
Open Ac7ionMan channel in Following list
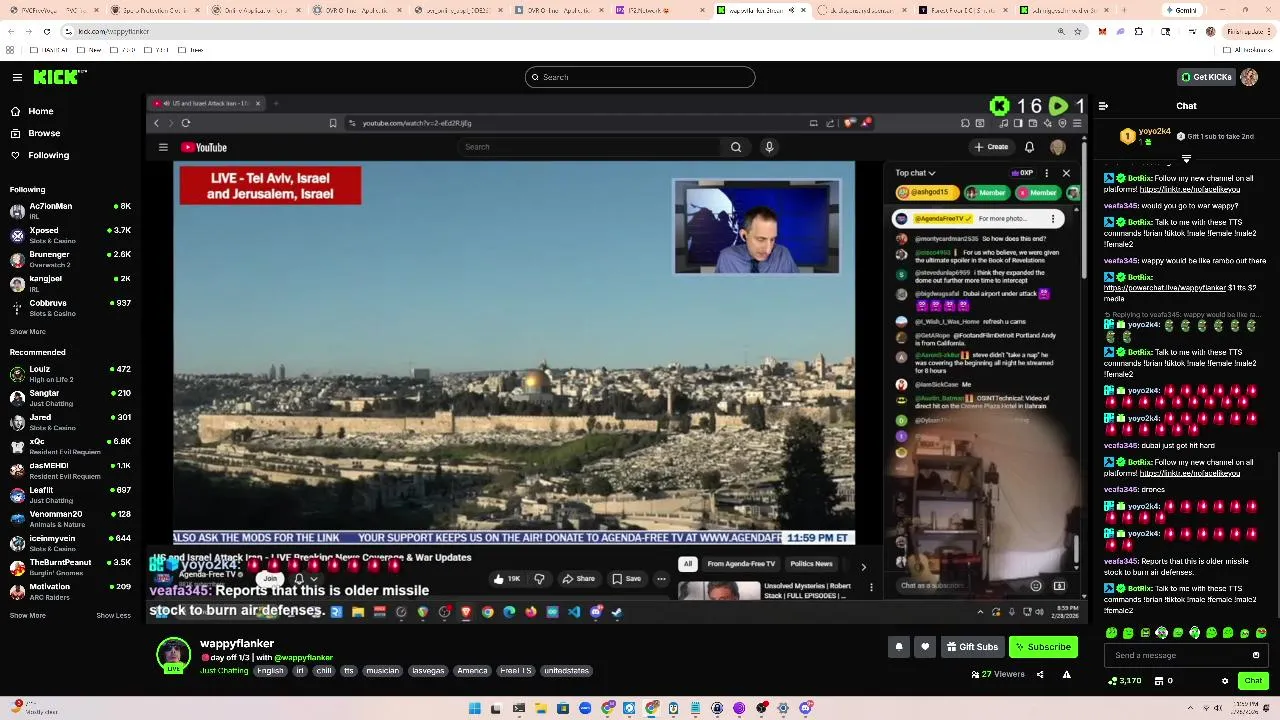[x=70, y=210]
